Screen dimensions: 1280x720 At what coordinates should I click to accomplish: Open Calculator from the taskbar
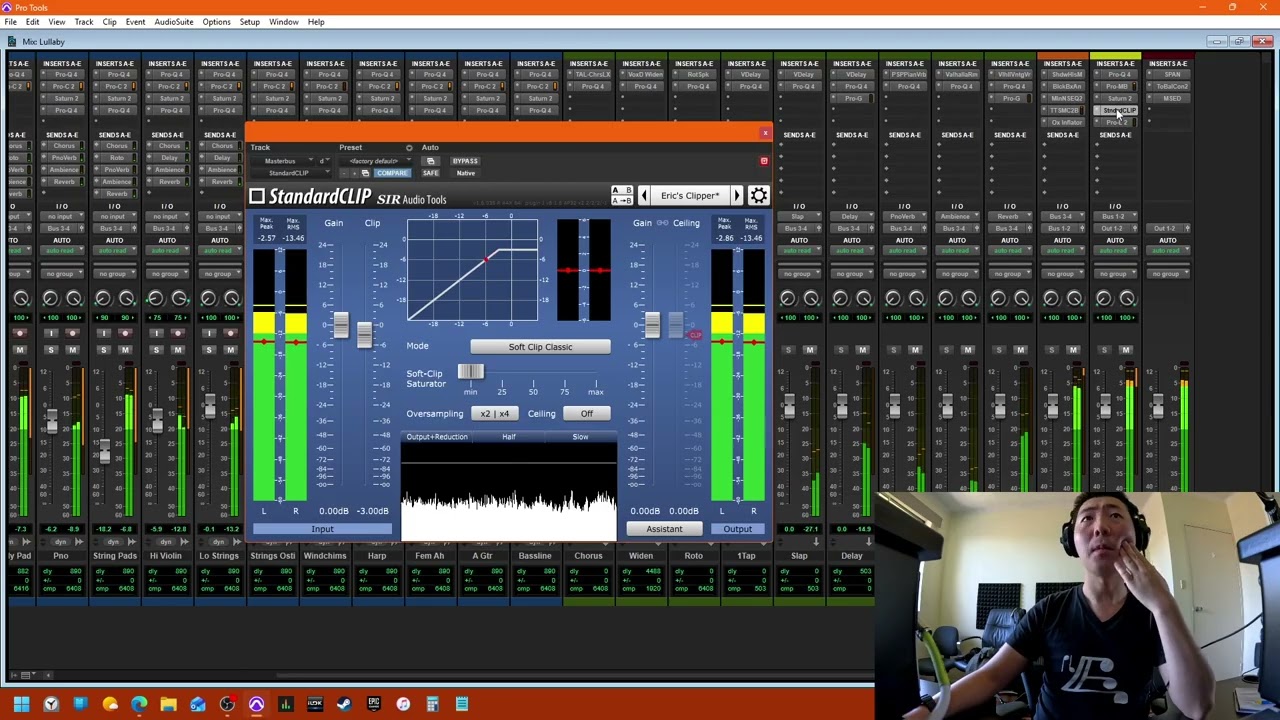pos(432,704)
